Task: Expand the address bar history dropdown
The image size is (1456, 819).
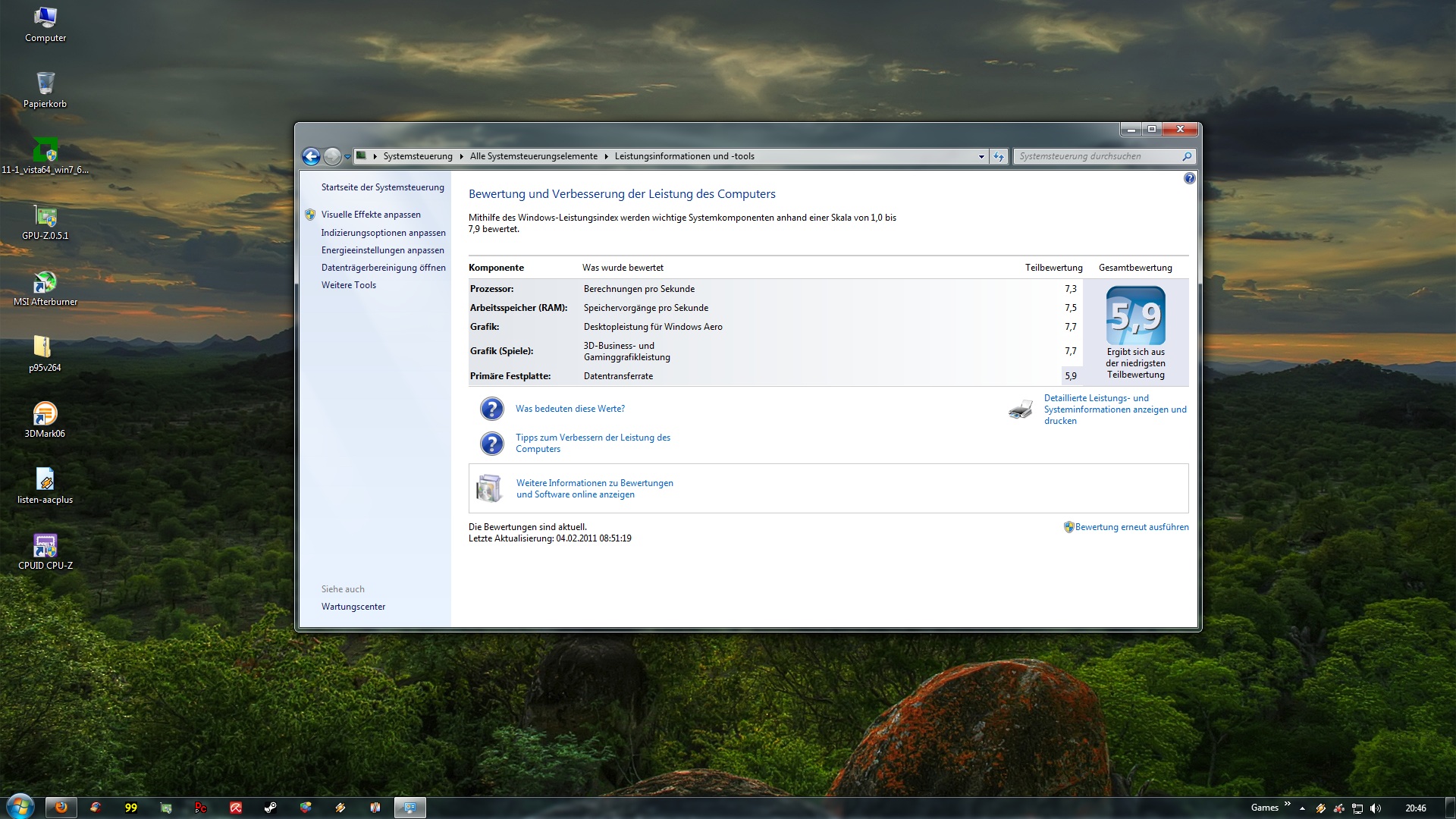Action: click(981, 156)
